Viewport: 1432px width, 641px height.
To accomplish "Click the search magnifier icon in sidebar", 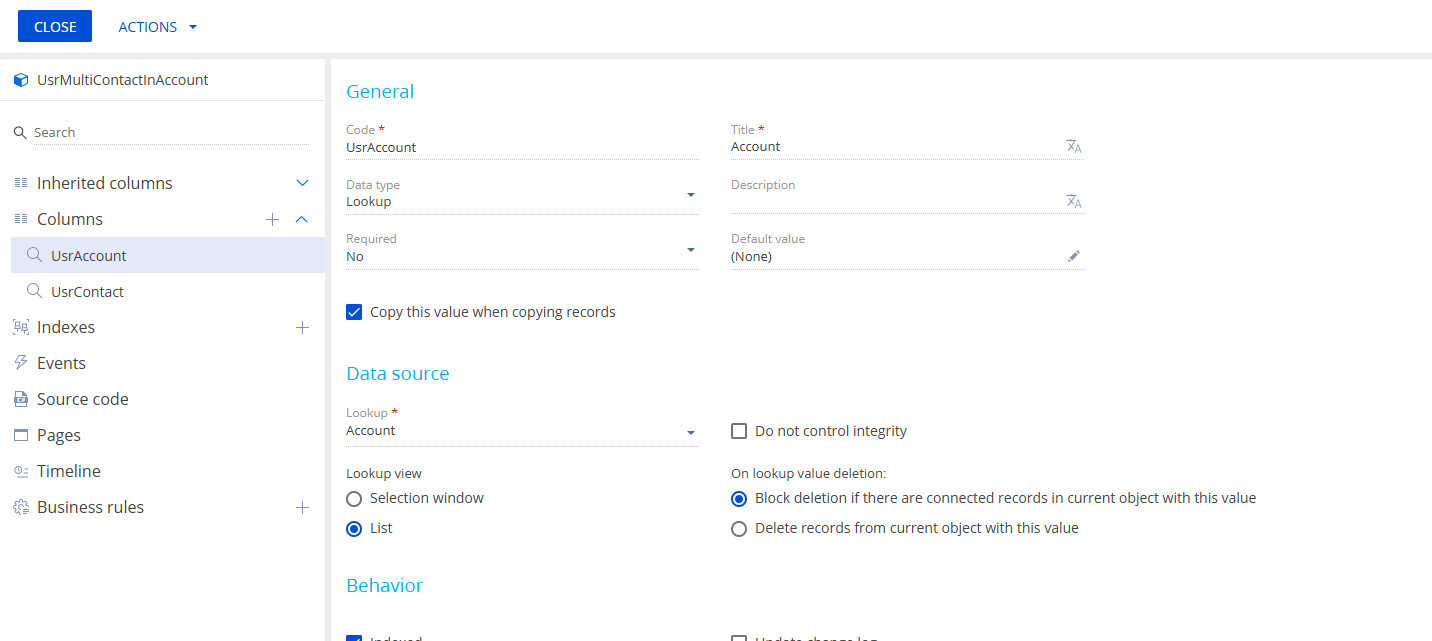I will click(x=20, y=132).
